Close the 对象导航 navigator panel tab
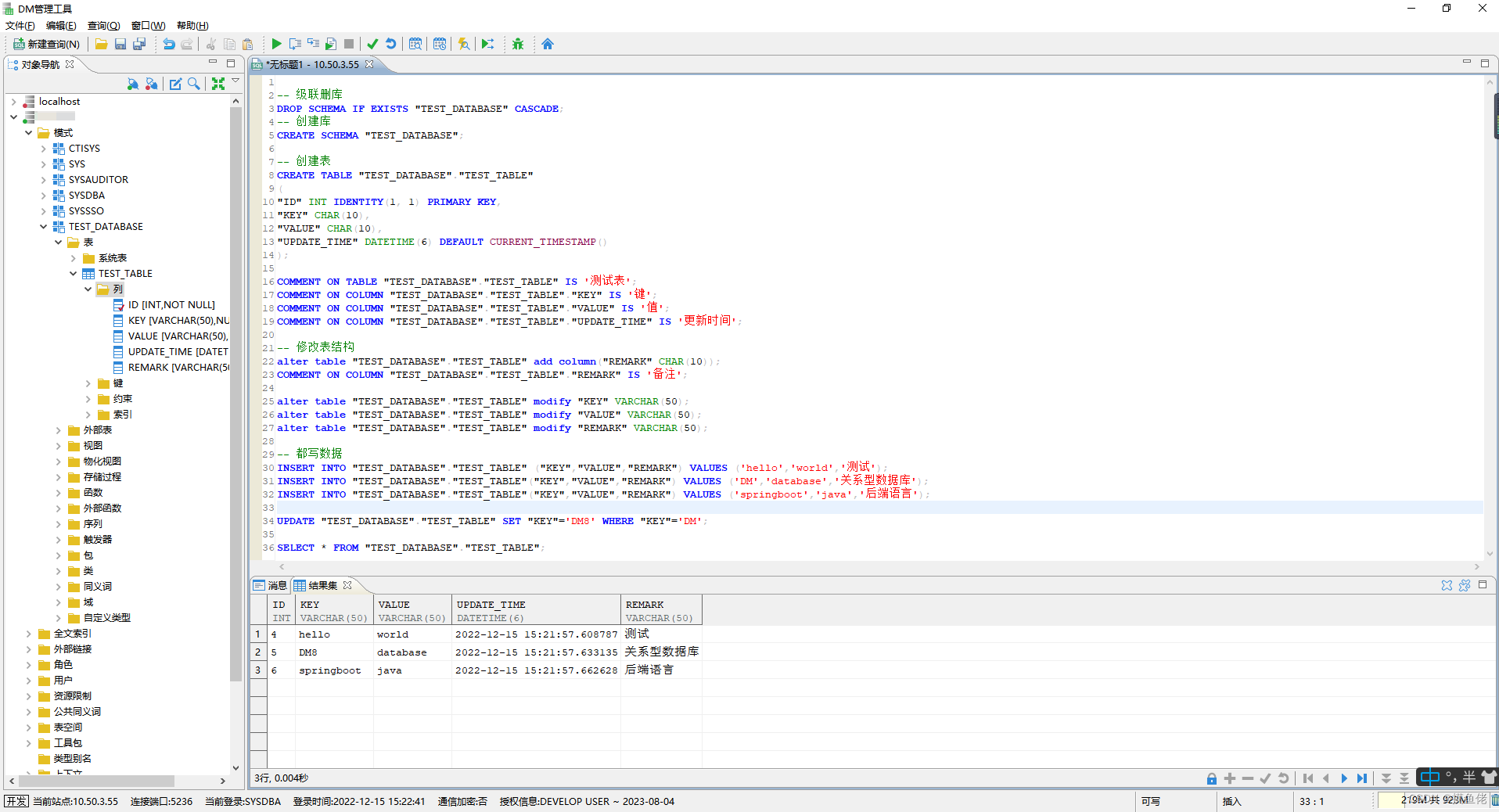This screenshot has width=1499, height=812. (70, 64)
